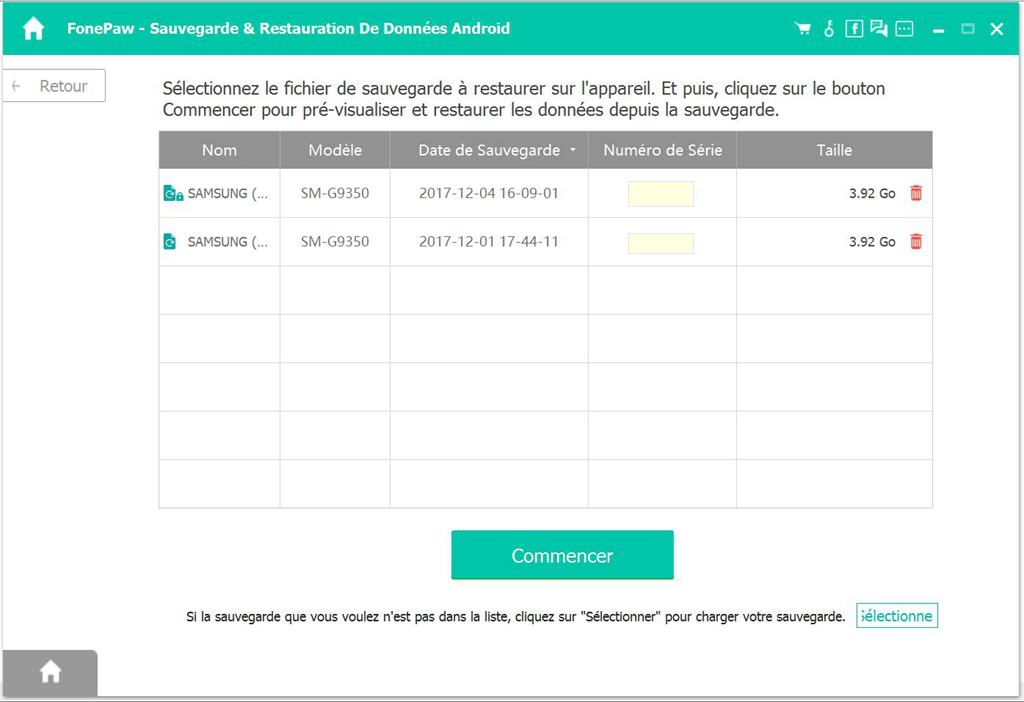The image size is (1024, 702).
Task: Click the 3.92 Go size in first row
Action: pyautogui.click(x=872, y=193)
